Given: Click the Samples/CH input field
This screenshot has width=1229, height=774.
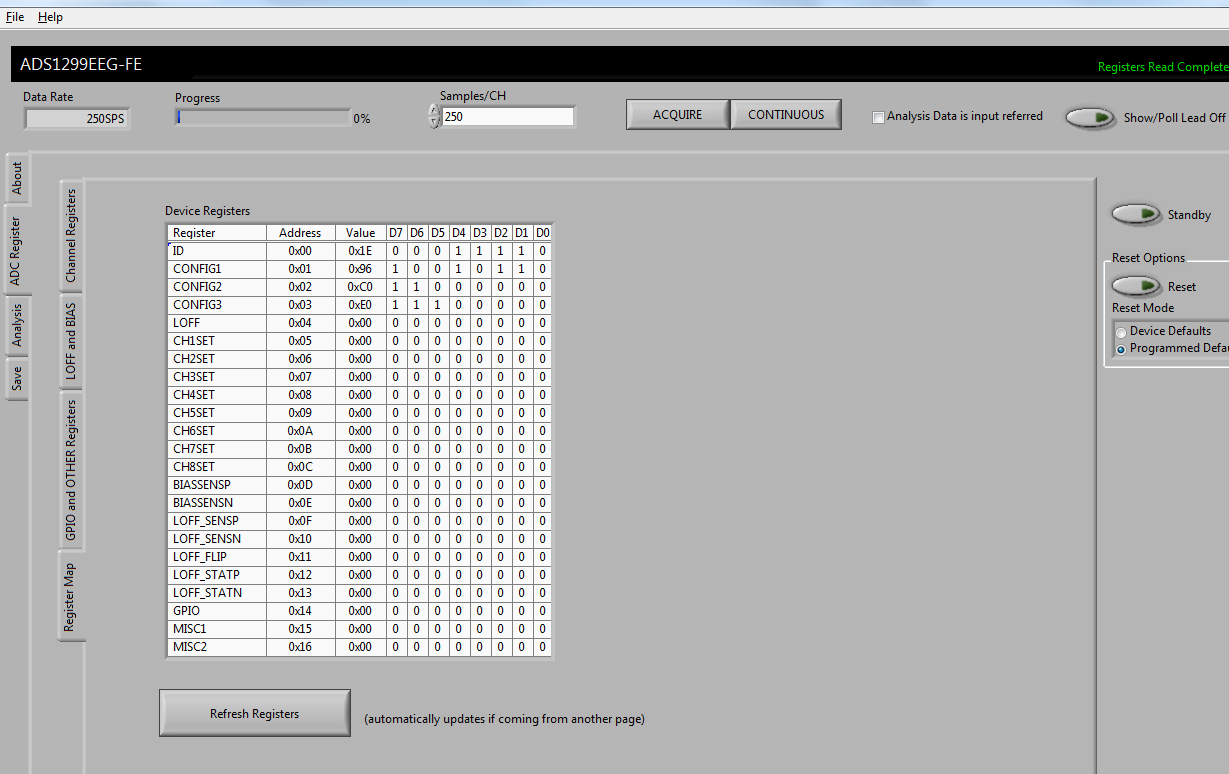Looking at the screenshot, I should click(x=508, y=117).
